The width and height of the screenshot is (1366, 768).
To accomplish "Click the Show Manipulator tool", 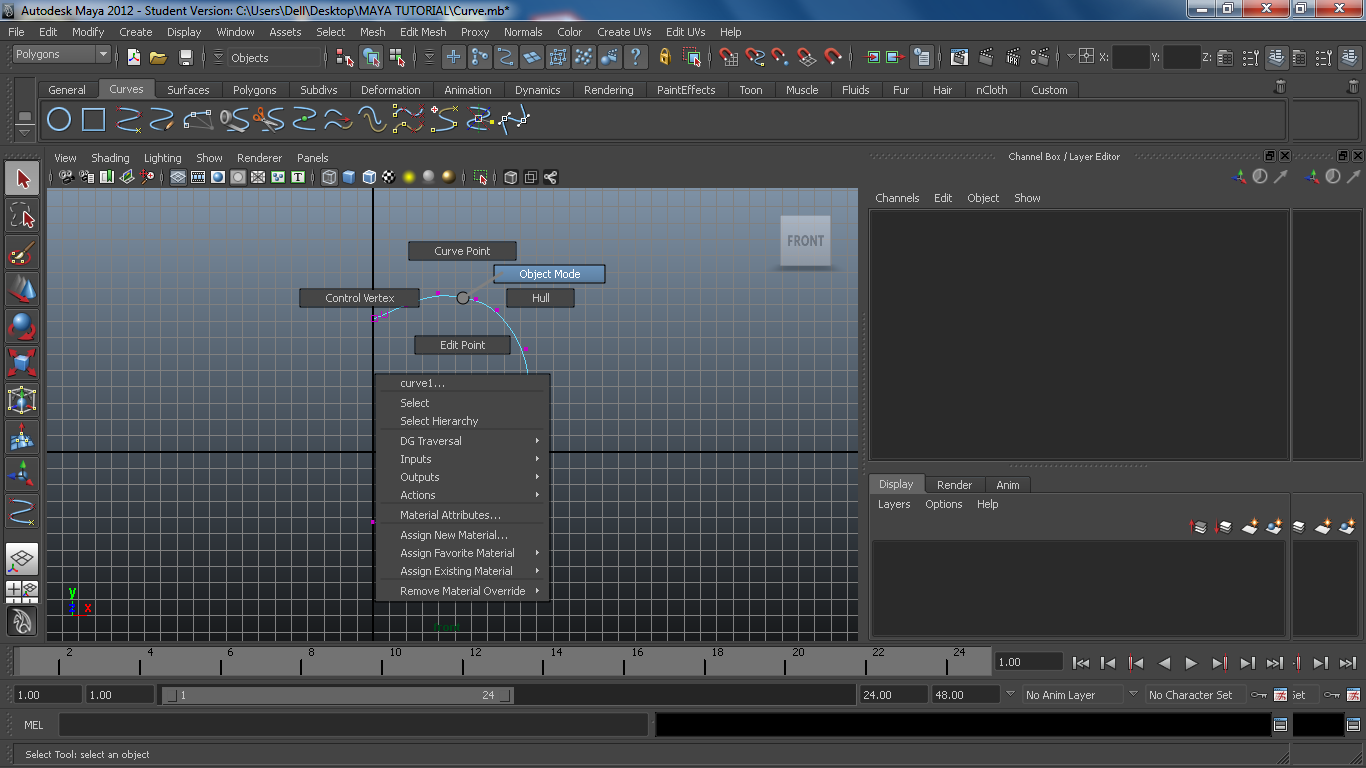I will coord(22,475).
